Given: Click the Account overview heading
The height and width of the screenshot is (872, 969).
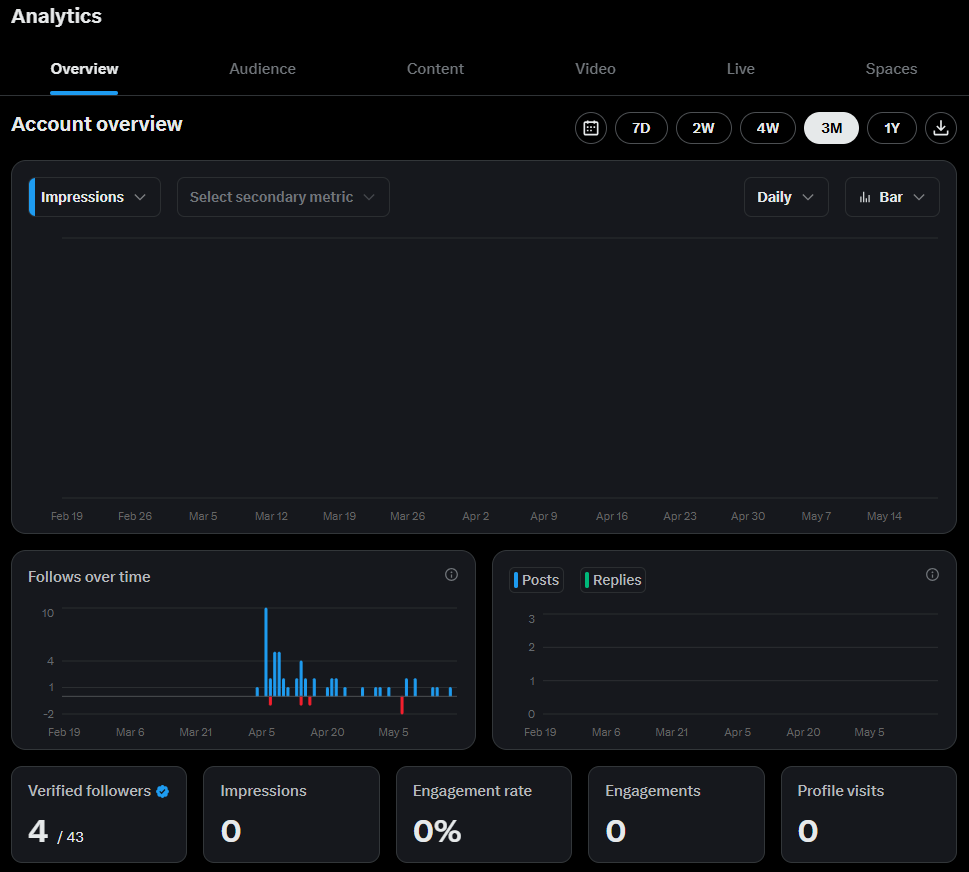Looking at the screenshot, I should (97, 124).
